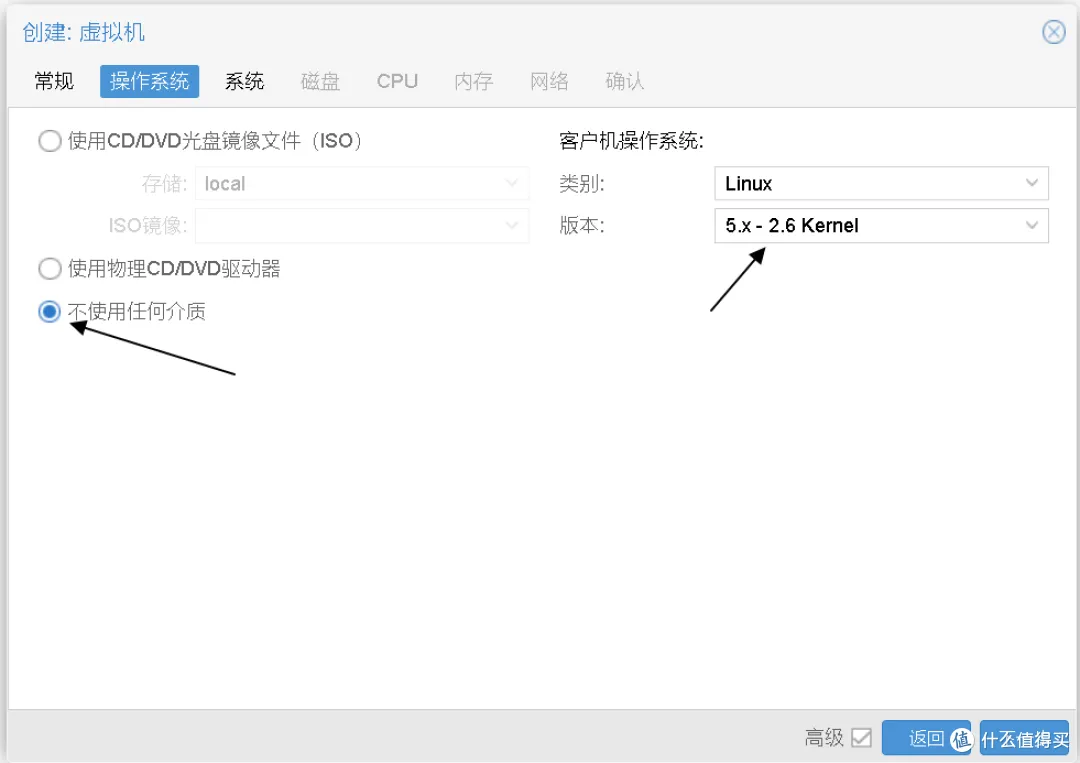The width and height of the screenshot is (1080, 763).
Task: Close the 创建: 虚拟机 dialog
Action: pos(1054,32)
